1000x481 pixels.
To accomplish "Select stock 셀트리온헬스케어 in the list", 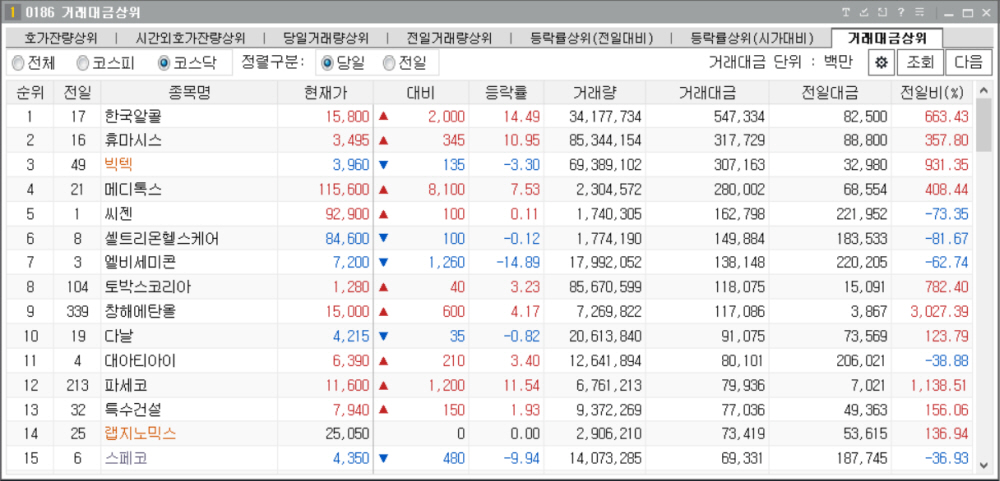I will (162, 239).
